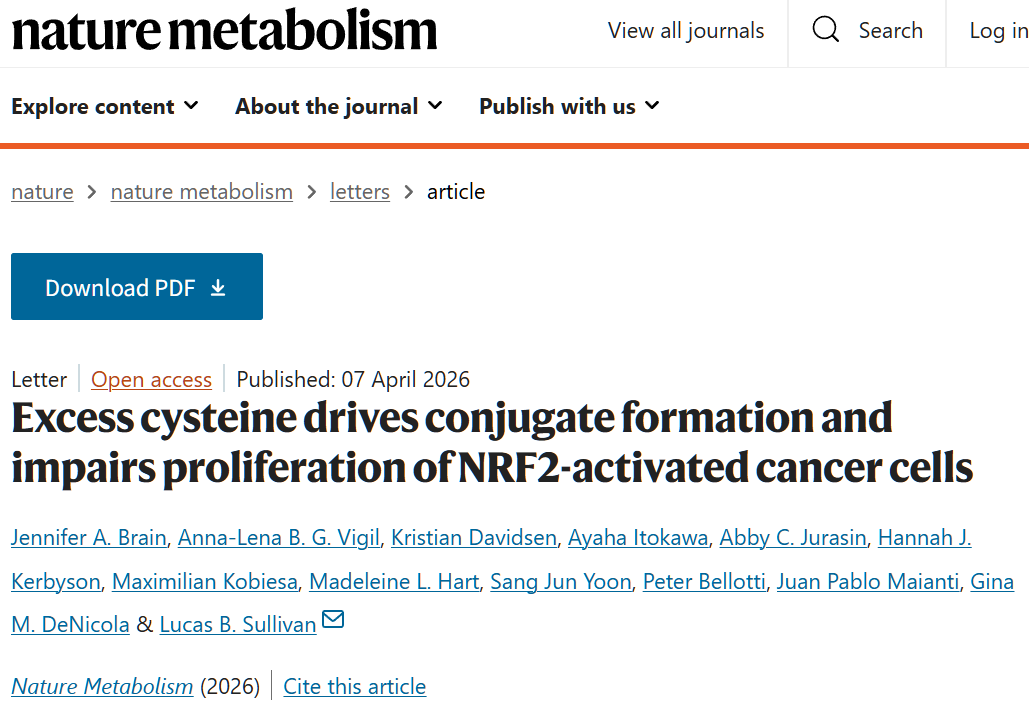View author Lucas B. Sullivan
The width and height of the screenshot is (1029, 716).
238,625
